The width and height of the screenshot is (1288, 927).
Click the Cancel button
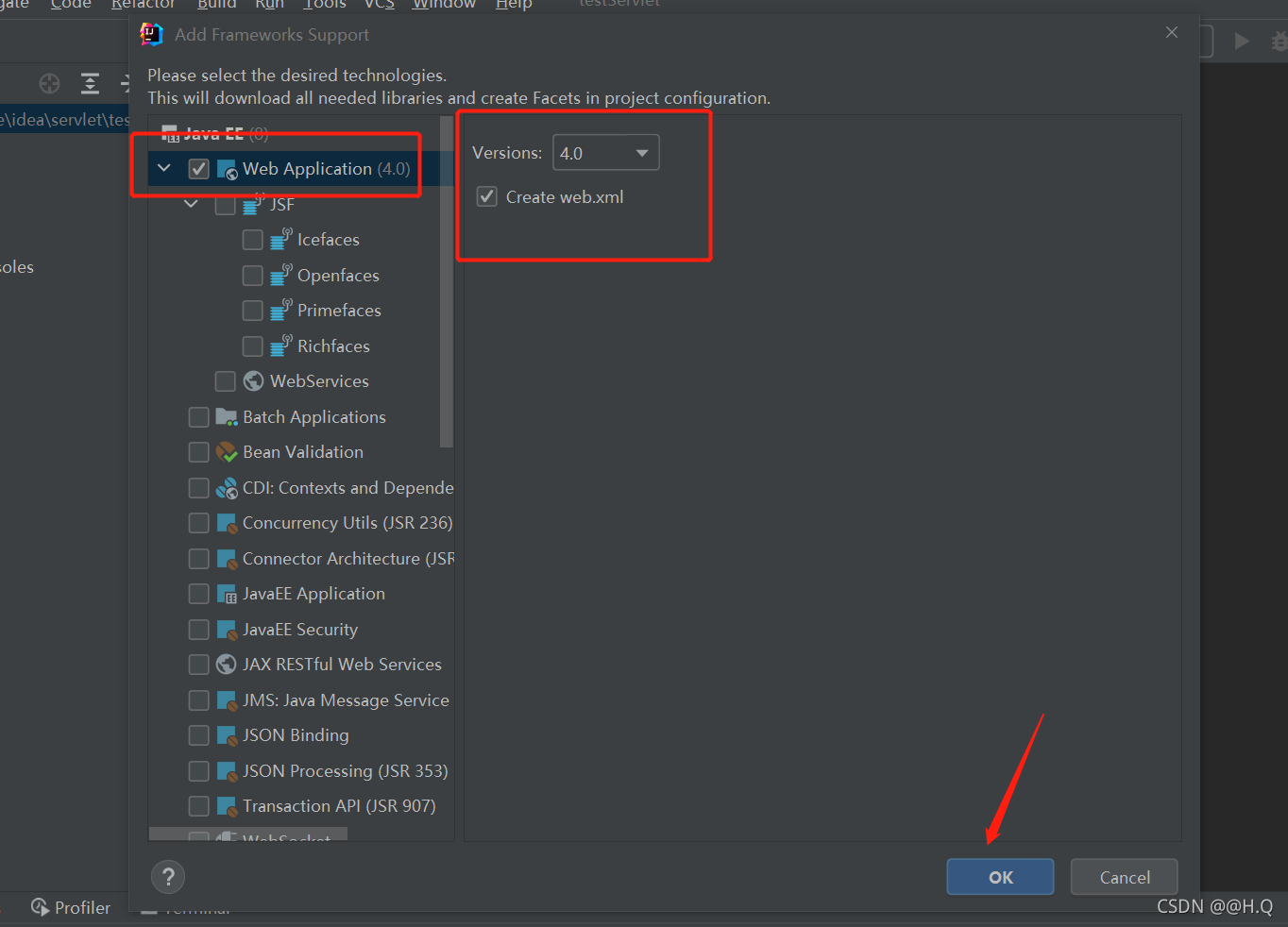click(x=1125, y=877)
